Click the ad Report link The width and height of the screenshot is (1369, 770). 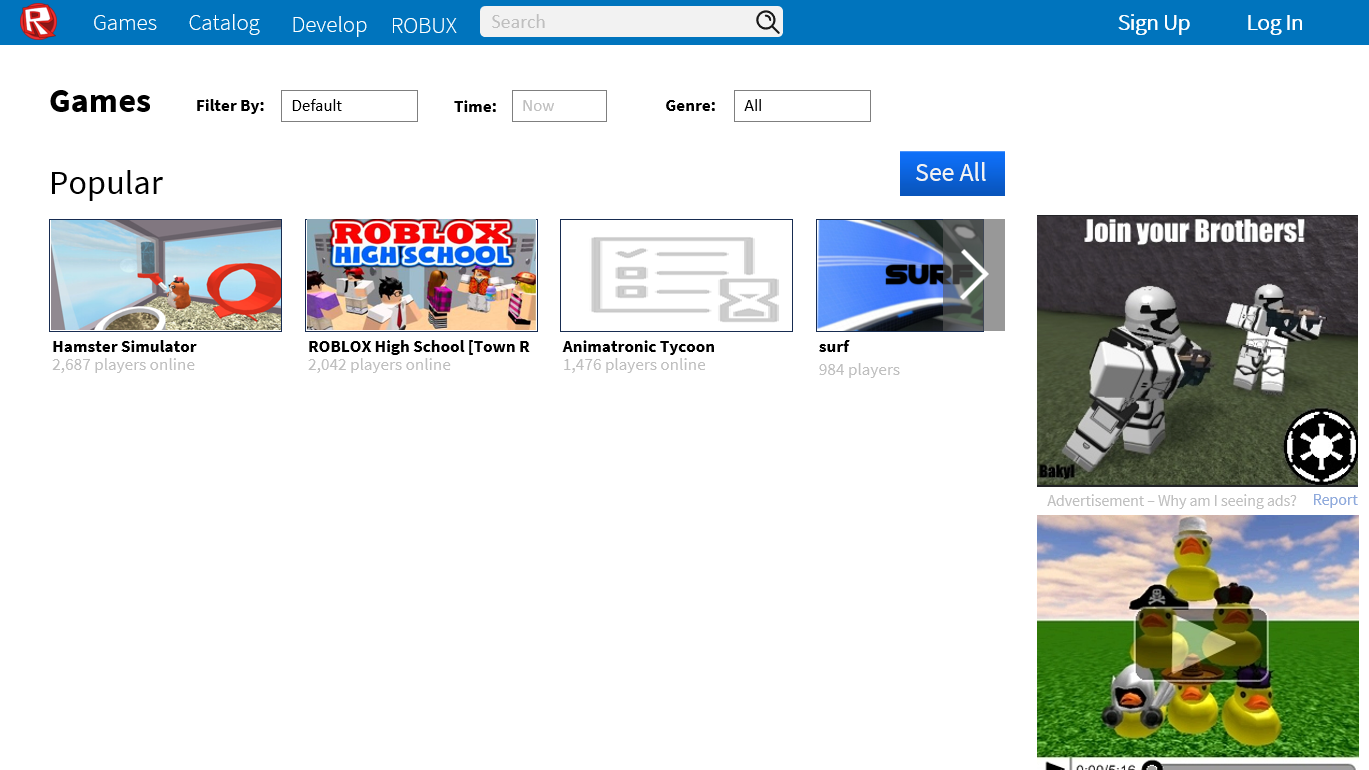pos(1335,500)
